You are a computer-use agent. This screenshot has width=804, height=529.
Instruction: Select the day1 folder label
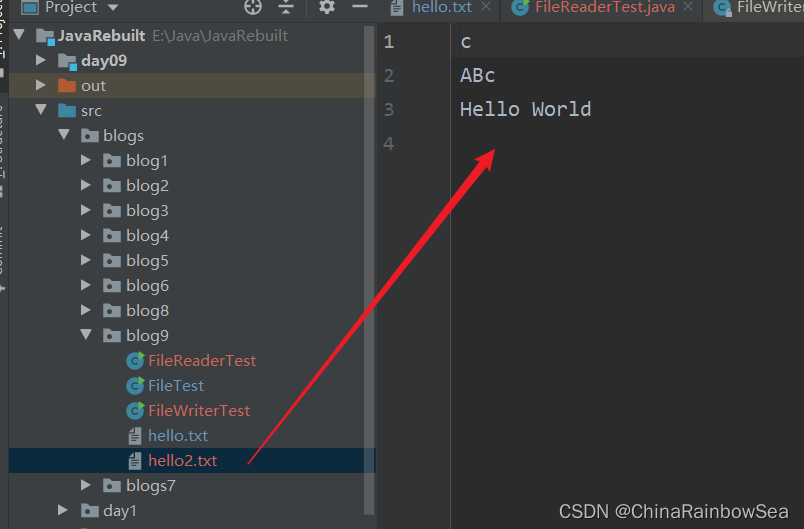(120, 511)
